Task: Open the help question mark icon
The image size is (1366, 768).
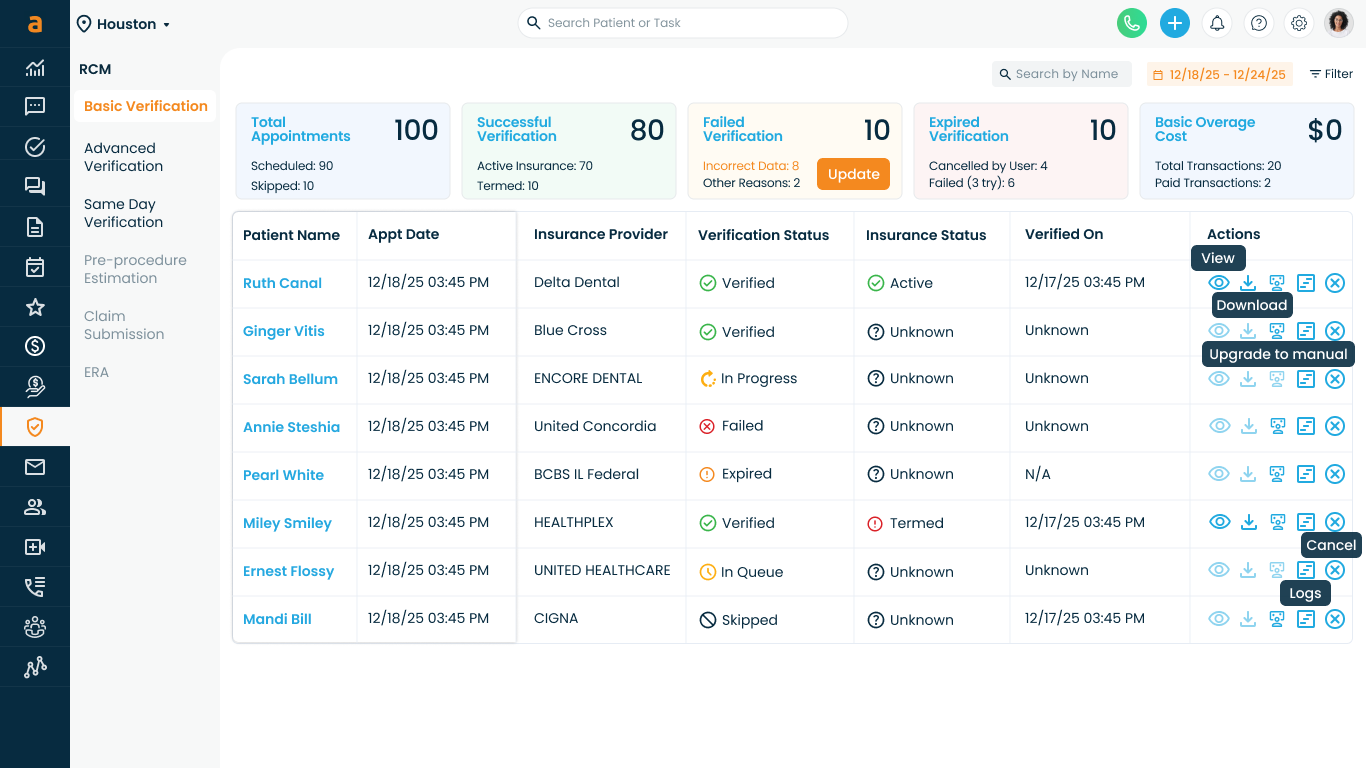Action: point(1259,23)
